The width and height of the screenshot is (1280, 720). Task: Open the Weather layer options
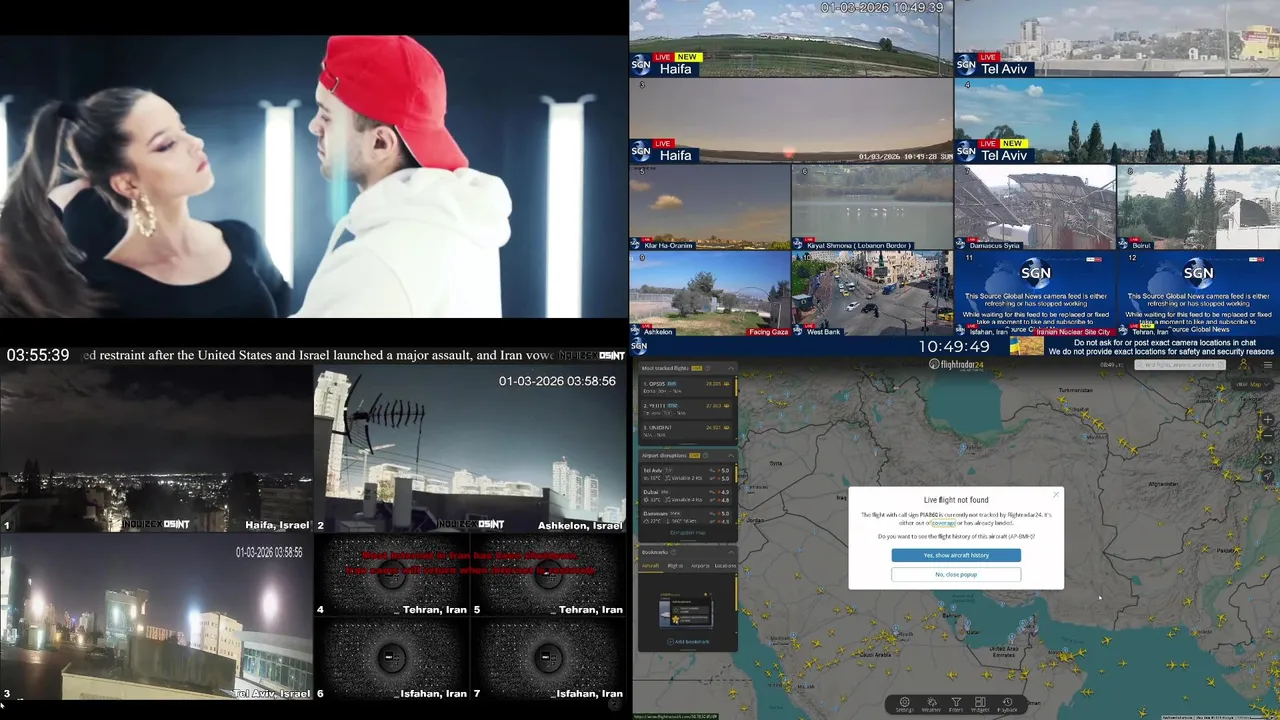coord(931,704)
